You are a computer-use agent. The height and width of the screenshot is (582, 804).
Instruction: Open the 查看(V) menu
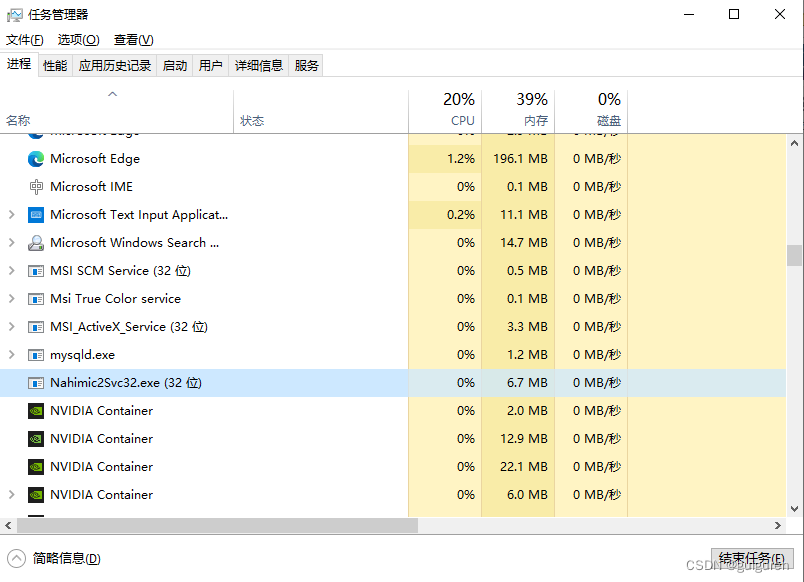coord(134,40)
